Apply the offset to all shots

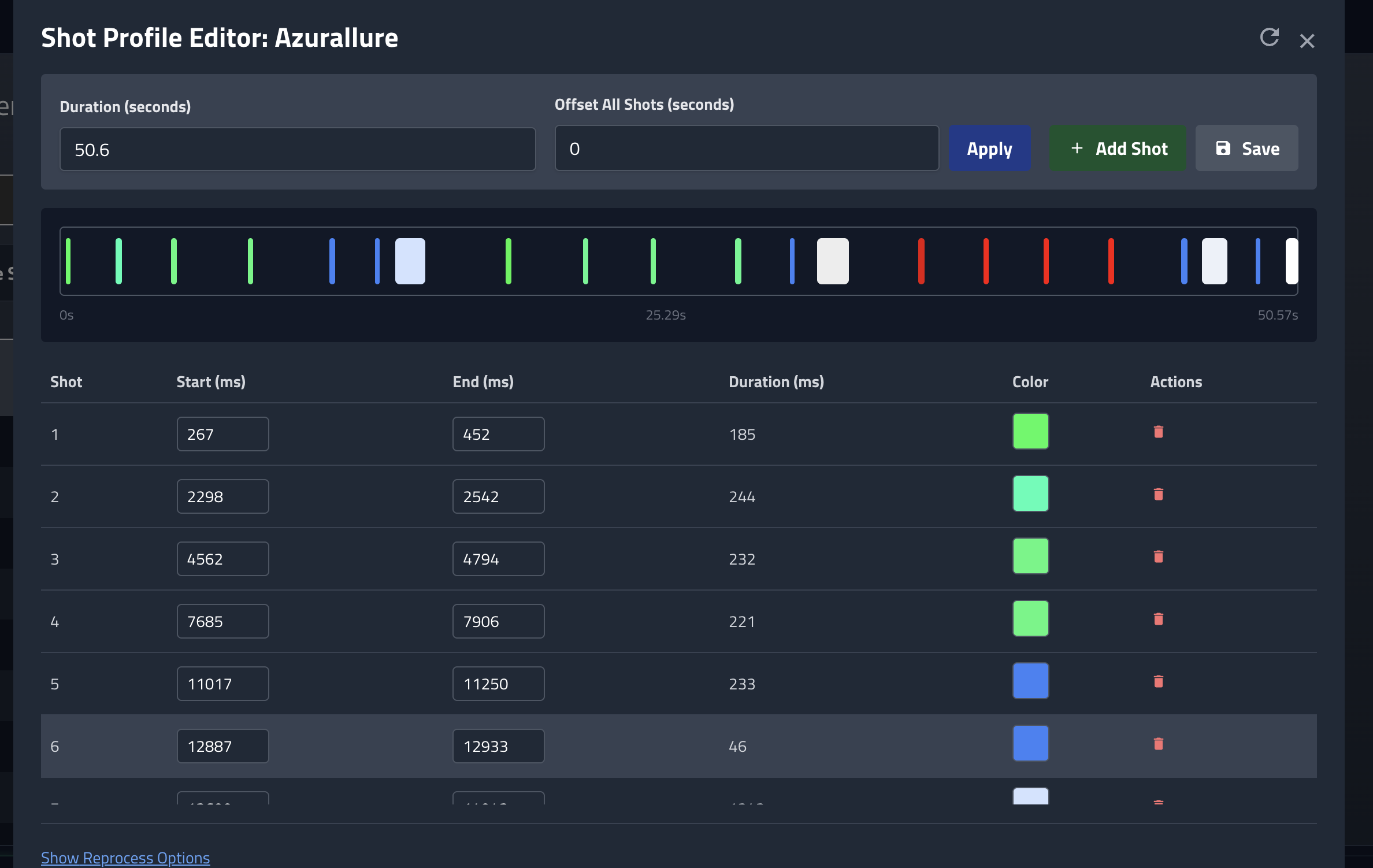click(989, 149)
